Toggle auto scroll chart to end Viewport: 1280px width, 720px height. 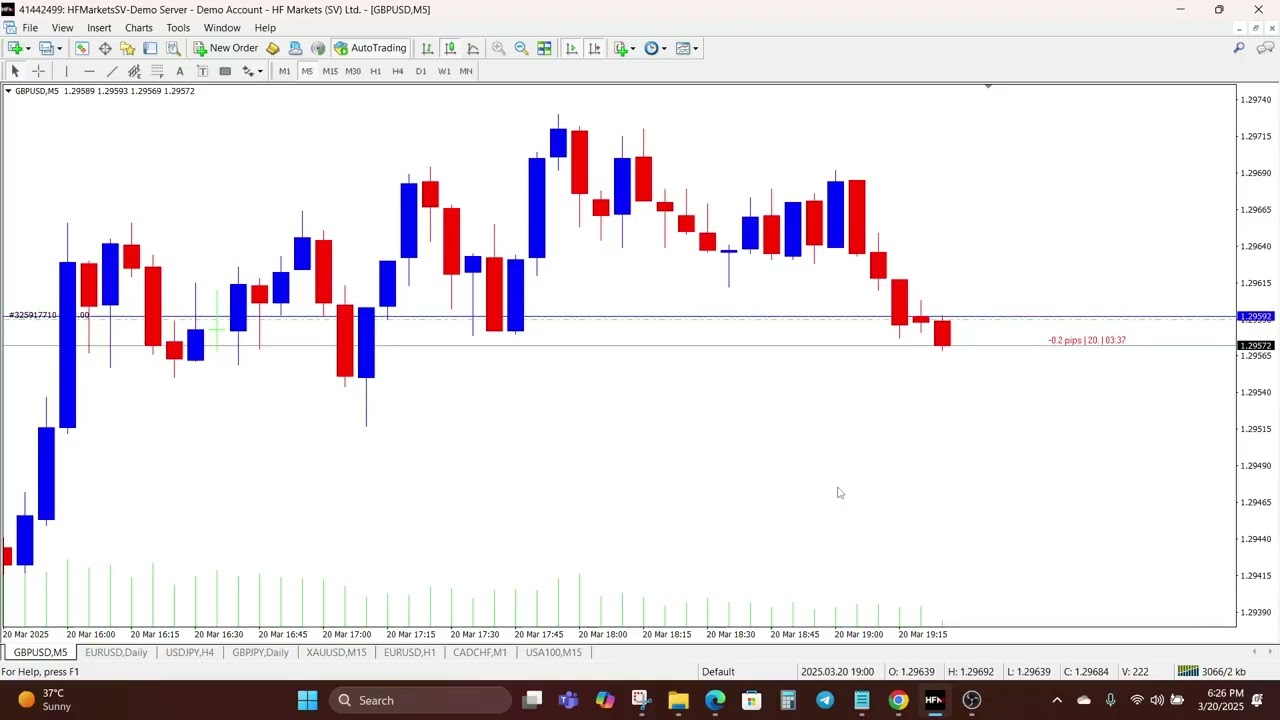[x=571, y=48]
